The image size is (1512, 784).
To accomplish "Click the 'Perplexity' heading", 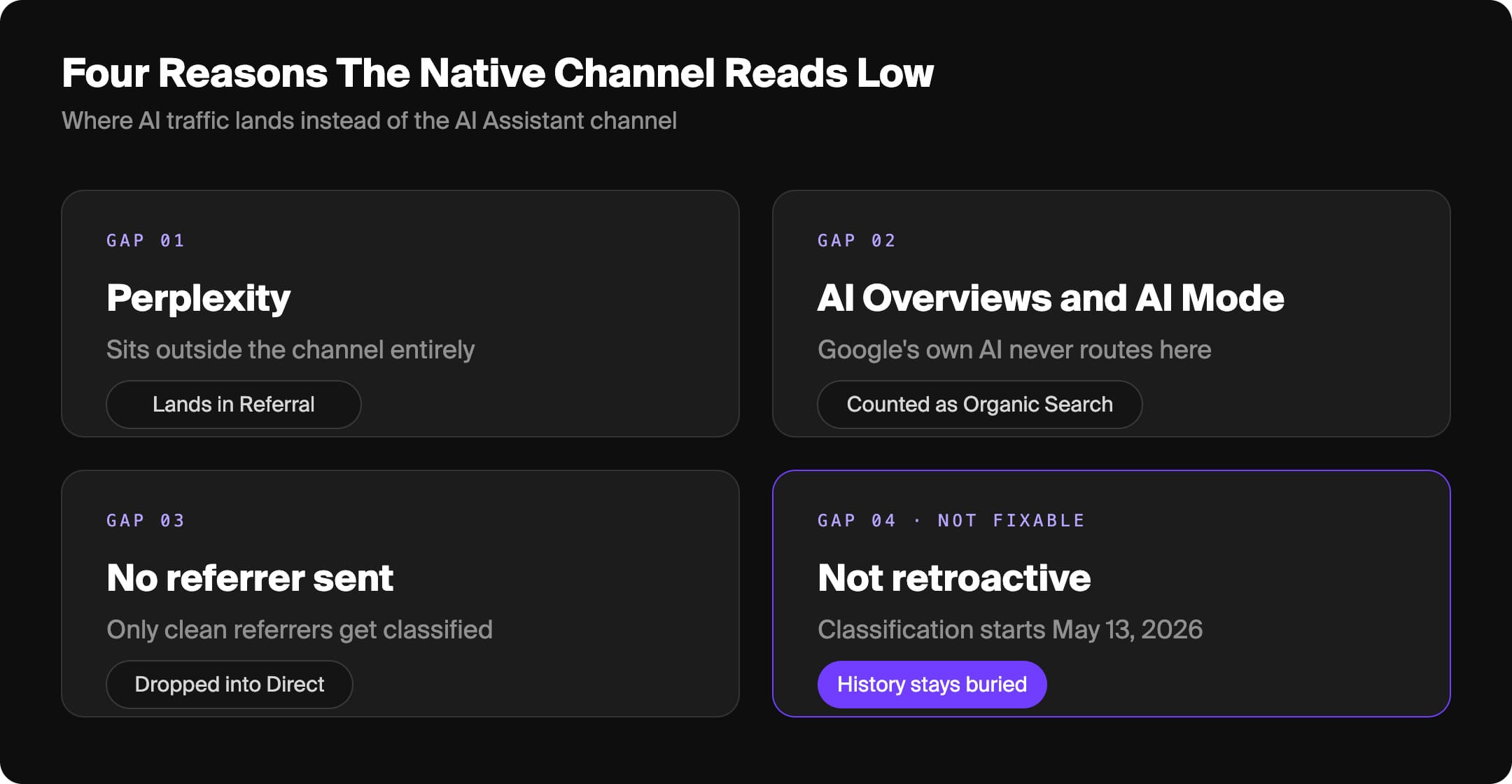I will [198, 299].
